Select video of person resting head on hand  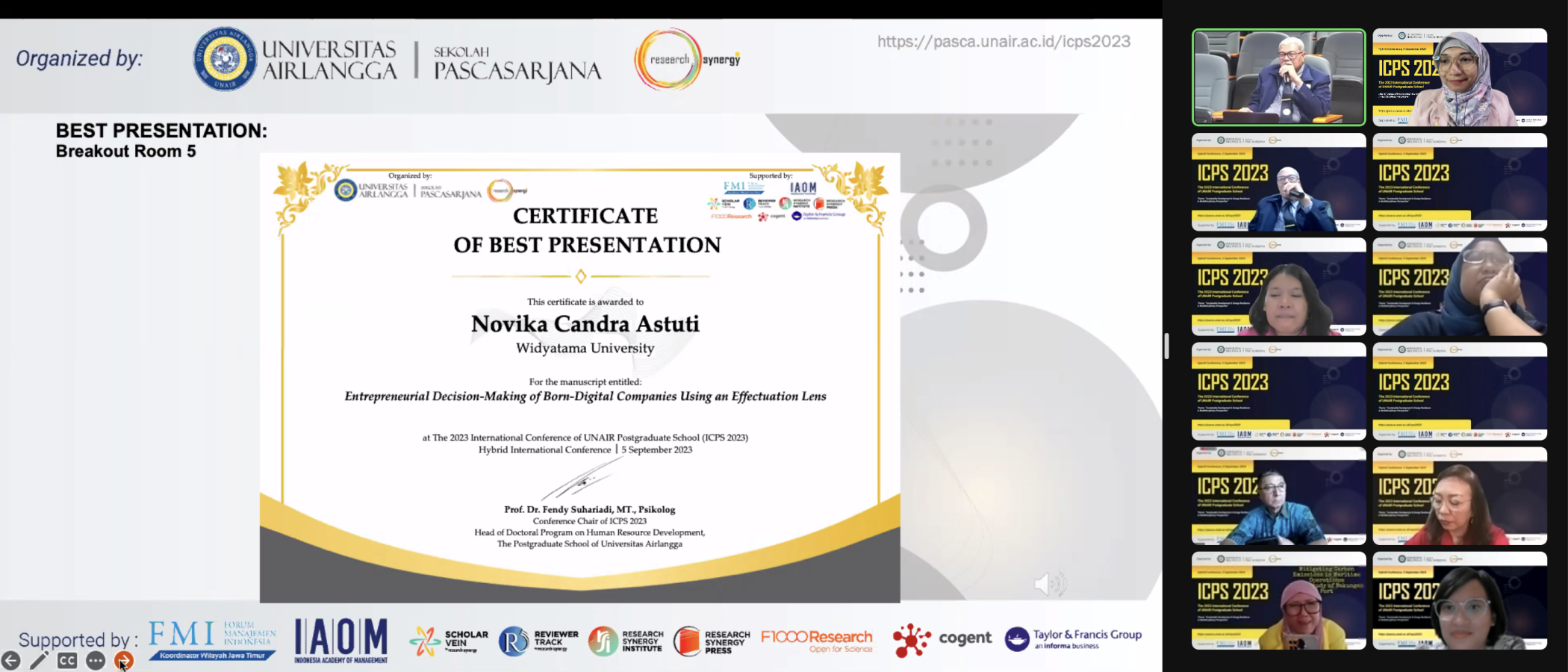point(1460,287)
